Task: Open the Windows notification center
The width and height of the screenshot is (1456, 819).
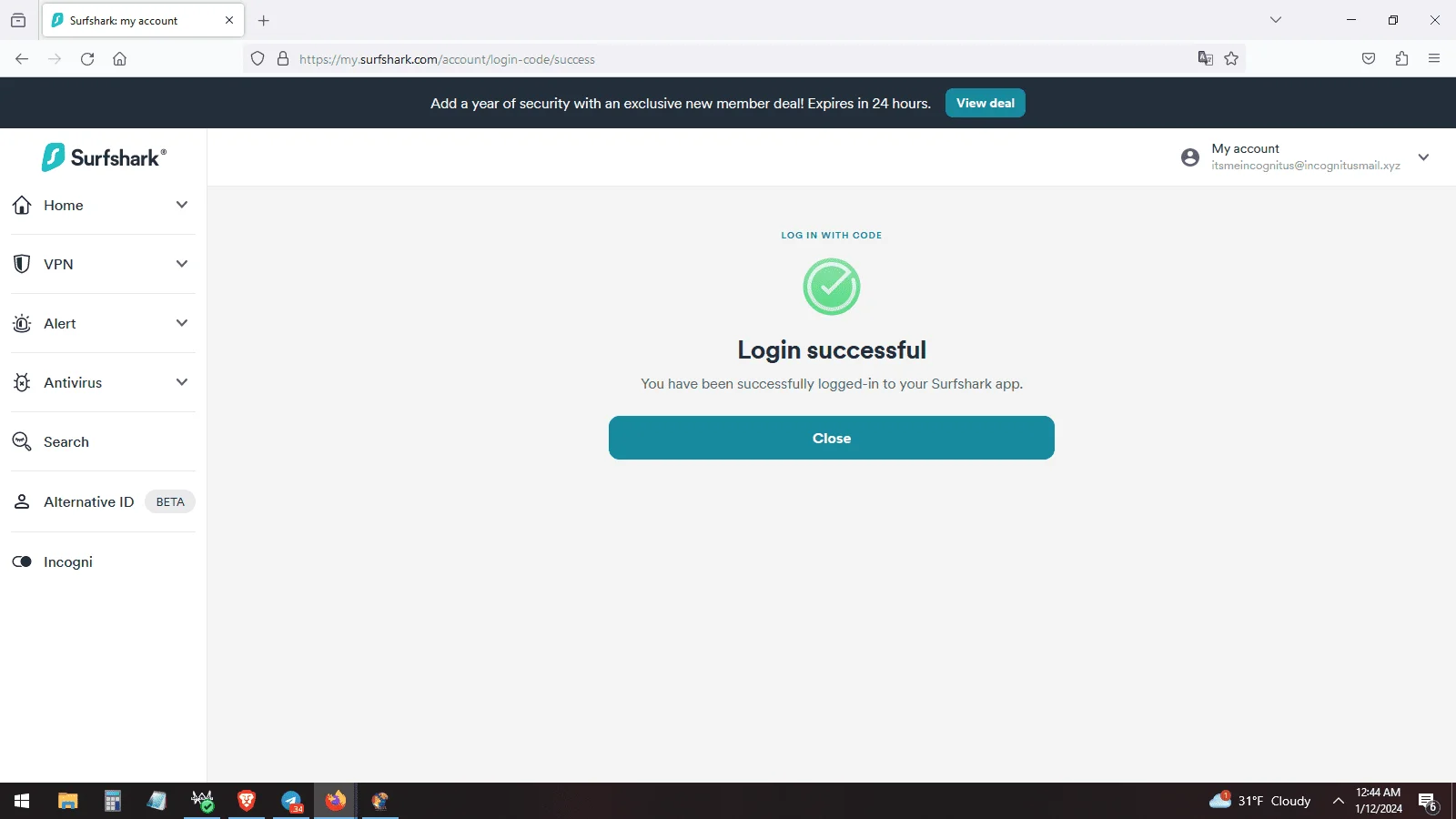Action: (x=1428, y=802)
